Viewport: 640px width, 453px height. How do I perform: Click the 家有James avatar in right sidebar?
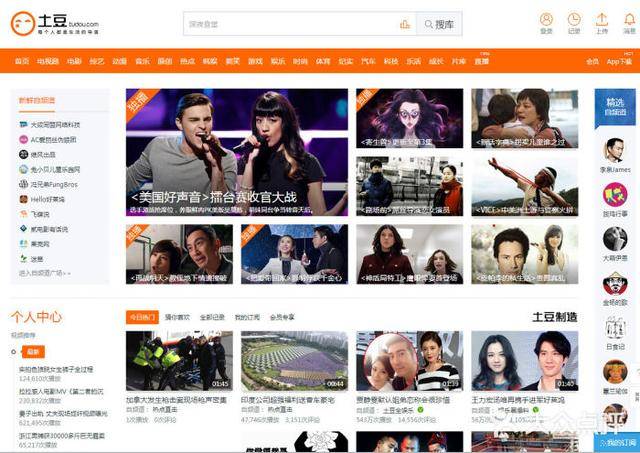(x=615, y=150)
